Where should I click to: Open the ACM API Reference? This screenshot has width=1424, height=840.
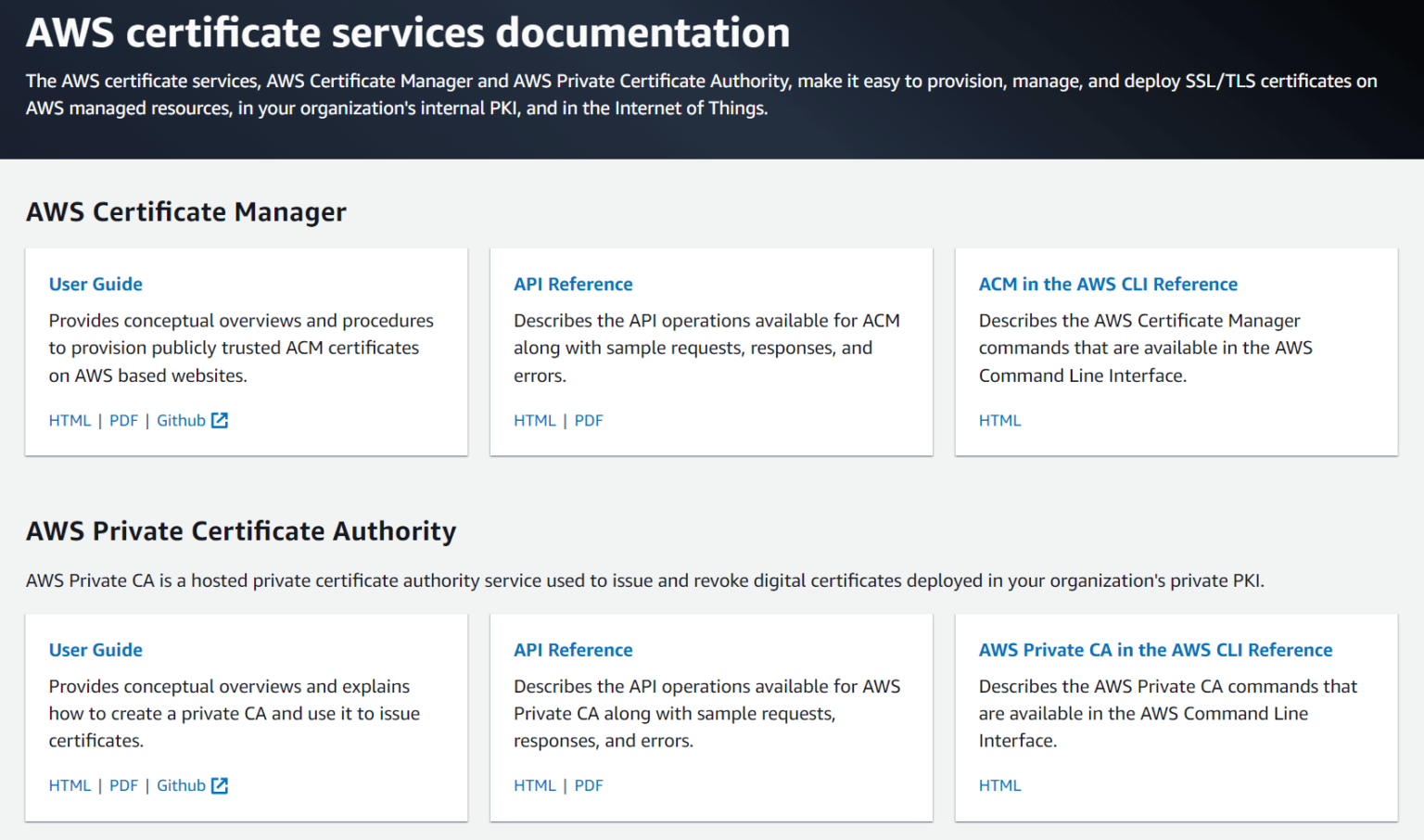(x=573, y=284)
